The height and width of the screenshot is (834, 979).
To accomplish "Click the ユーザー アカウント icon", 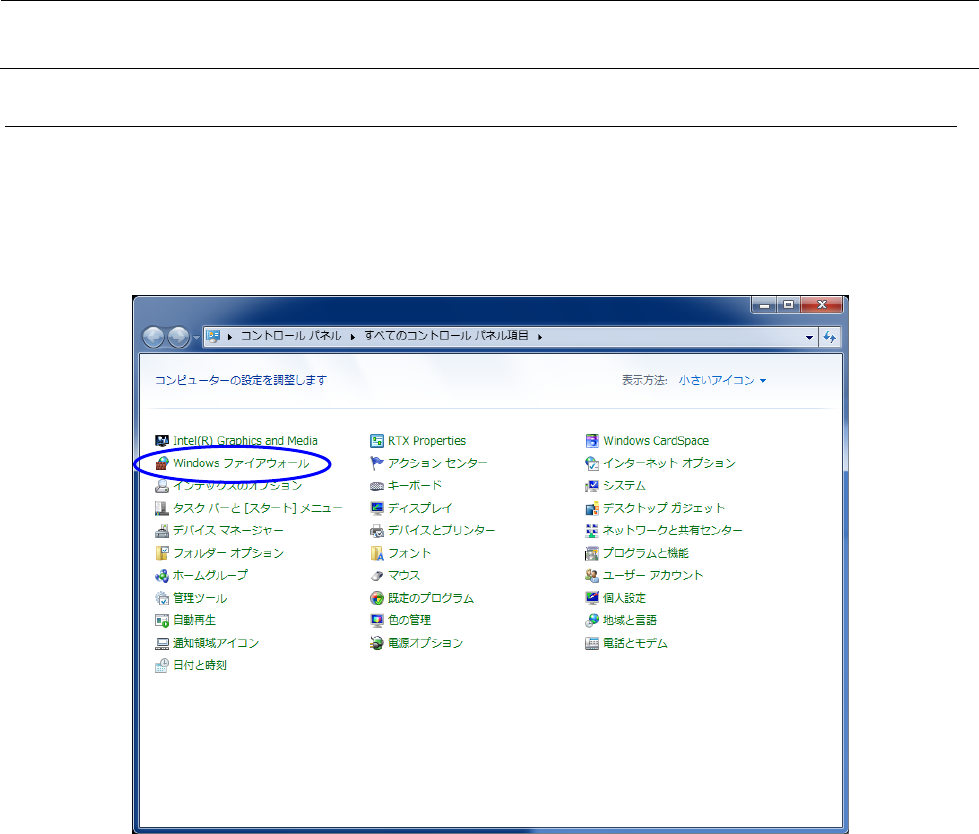I will 592,576.
